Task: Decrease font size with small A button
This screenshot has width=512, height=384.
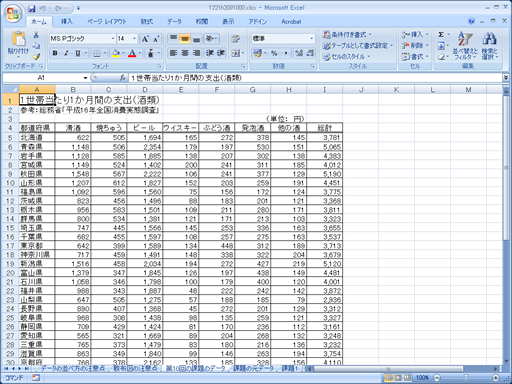Action: [156, 39]
